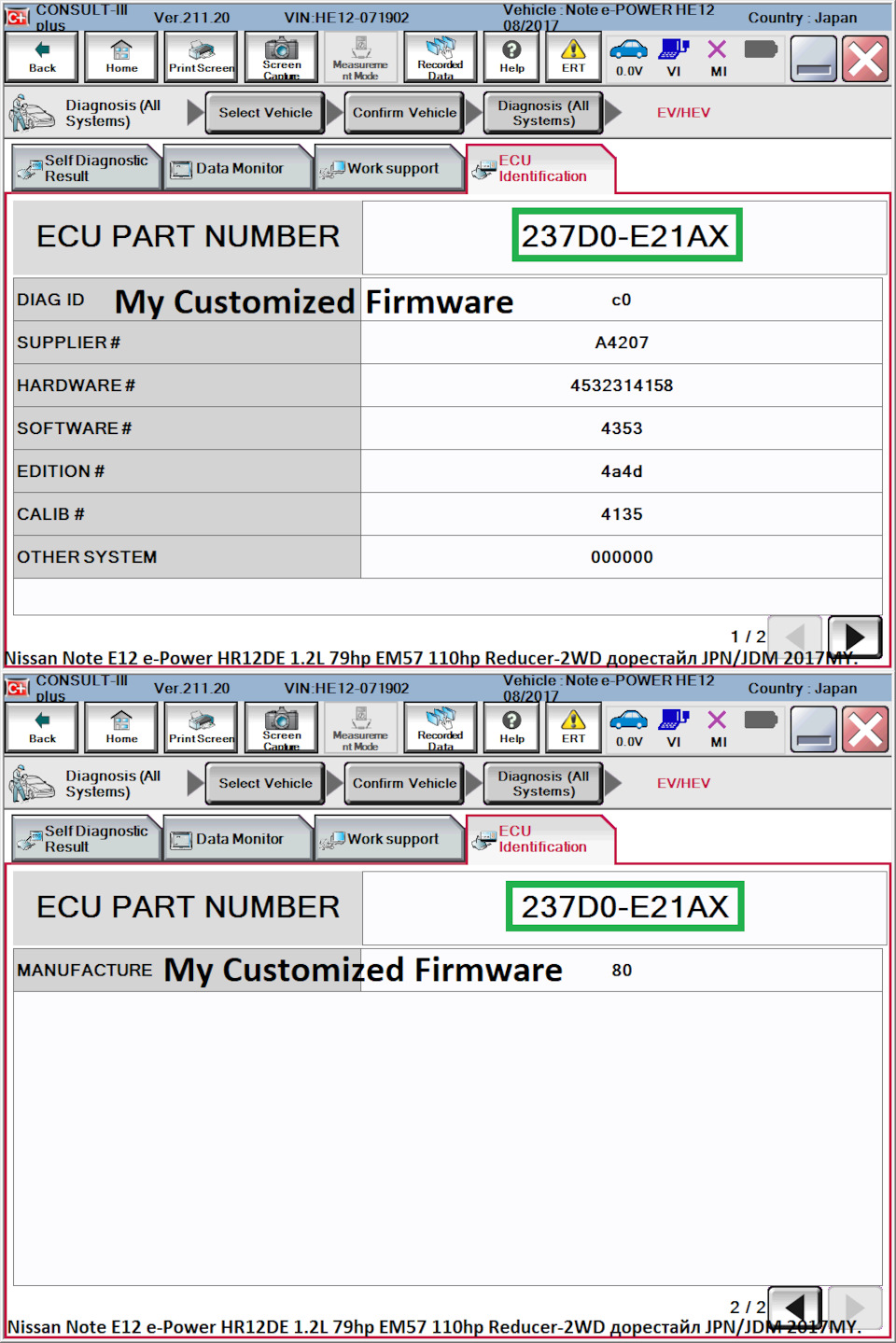The height and width of the screenshot is (1343, 896).
Task: Click CALIB # value 4135
Action: tap(622, 514)
